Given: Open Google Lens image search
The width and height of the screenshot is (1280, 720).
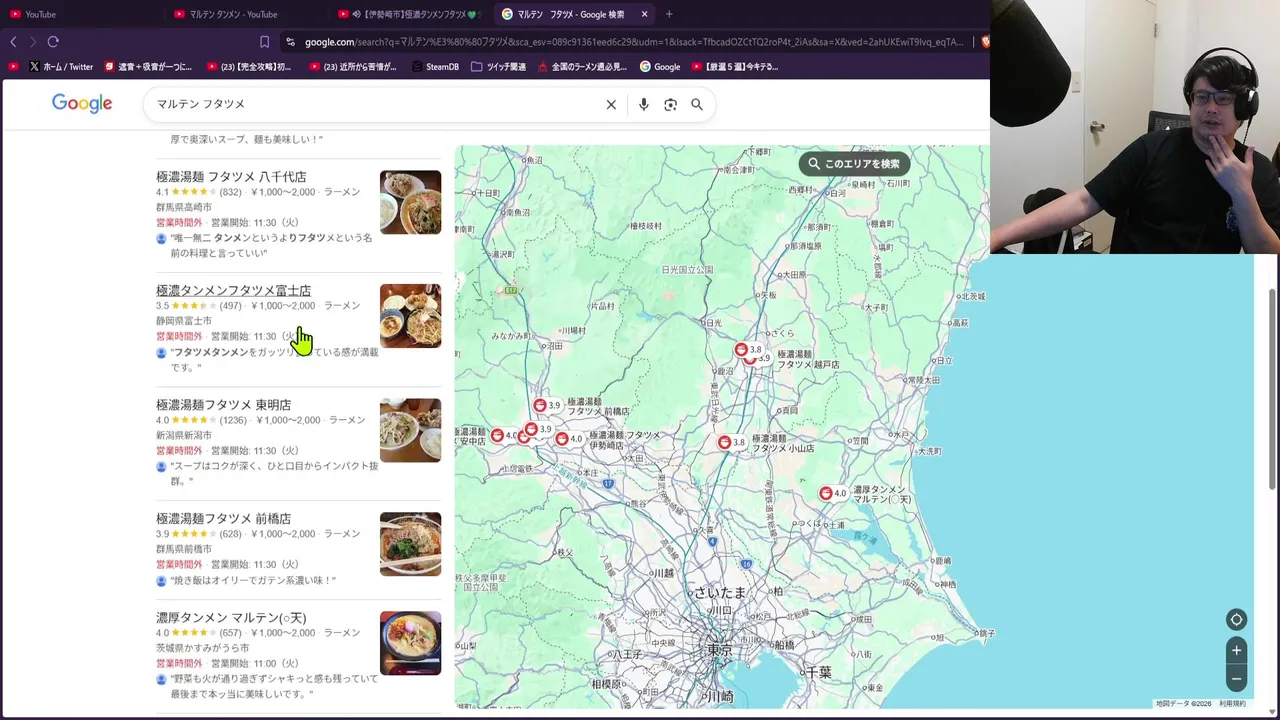Looking at the screenshot, I should 670,104.
